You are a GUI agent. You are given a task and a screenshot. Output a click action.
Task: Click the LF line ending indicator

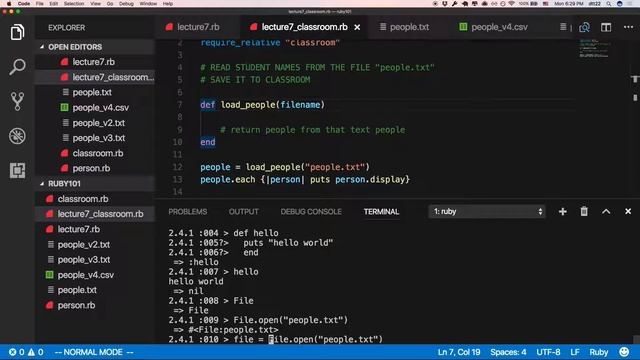click(575, 352)
